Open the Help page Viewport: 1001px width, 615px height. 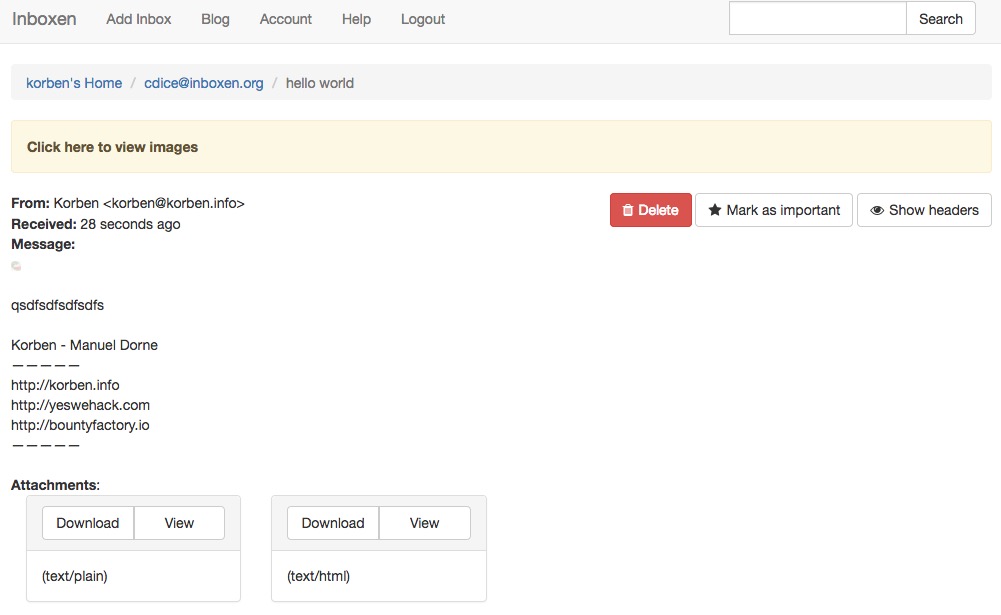click(356, 19)
